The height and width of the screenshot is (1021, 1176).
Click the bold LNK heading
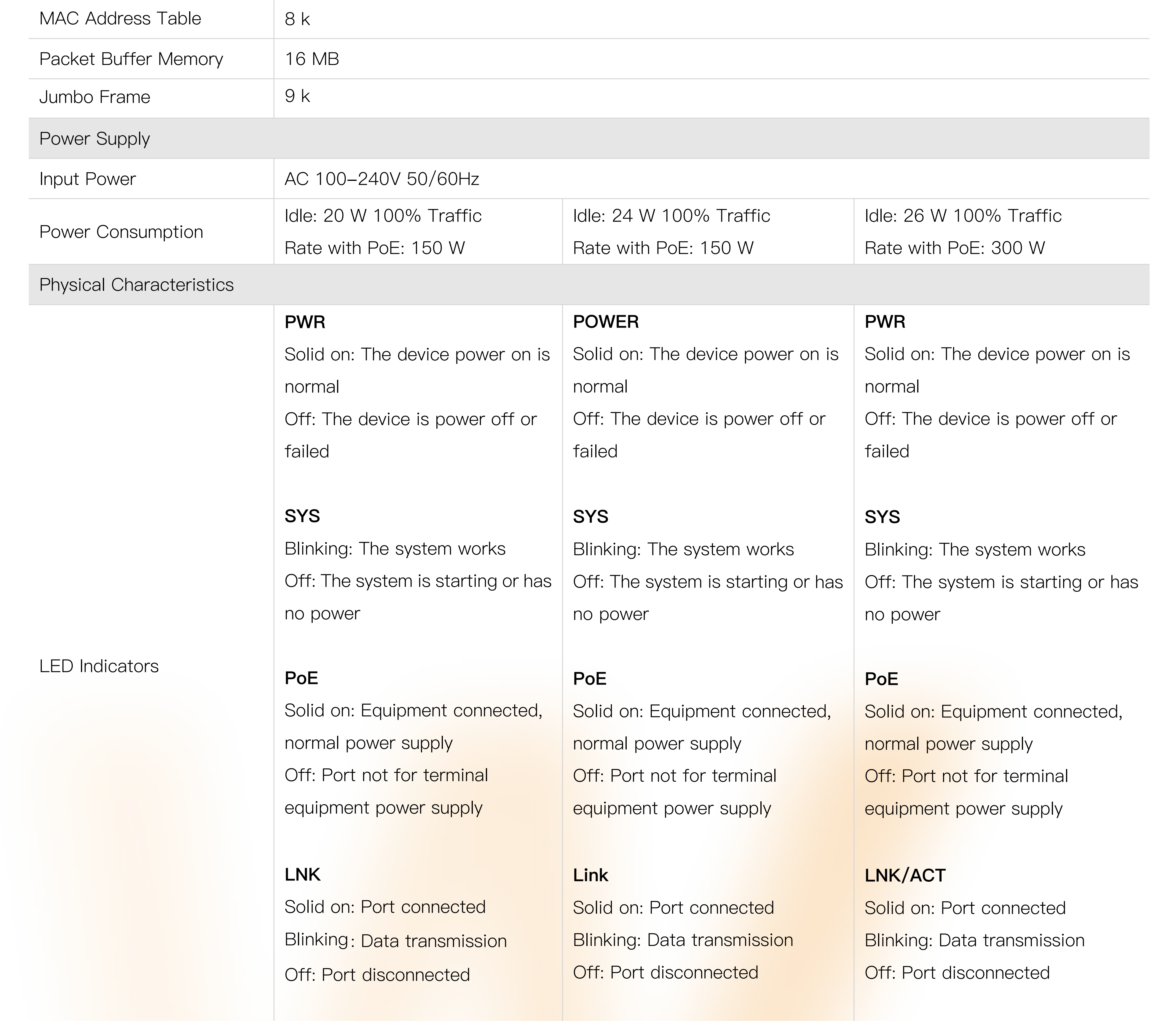pyautogui.click(x=302, y=875)
